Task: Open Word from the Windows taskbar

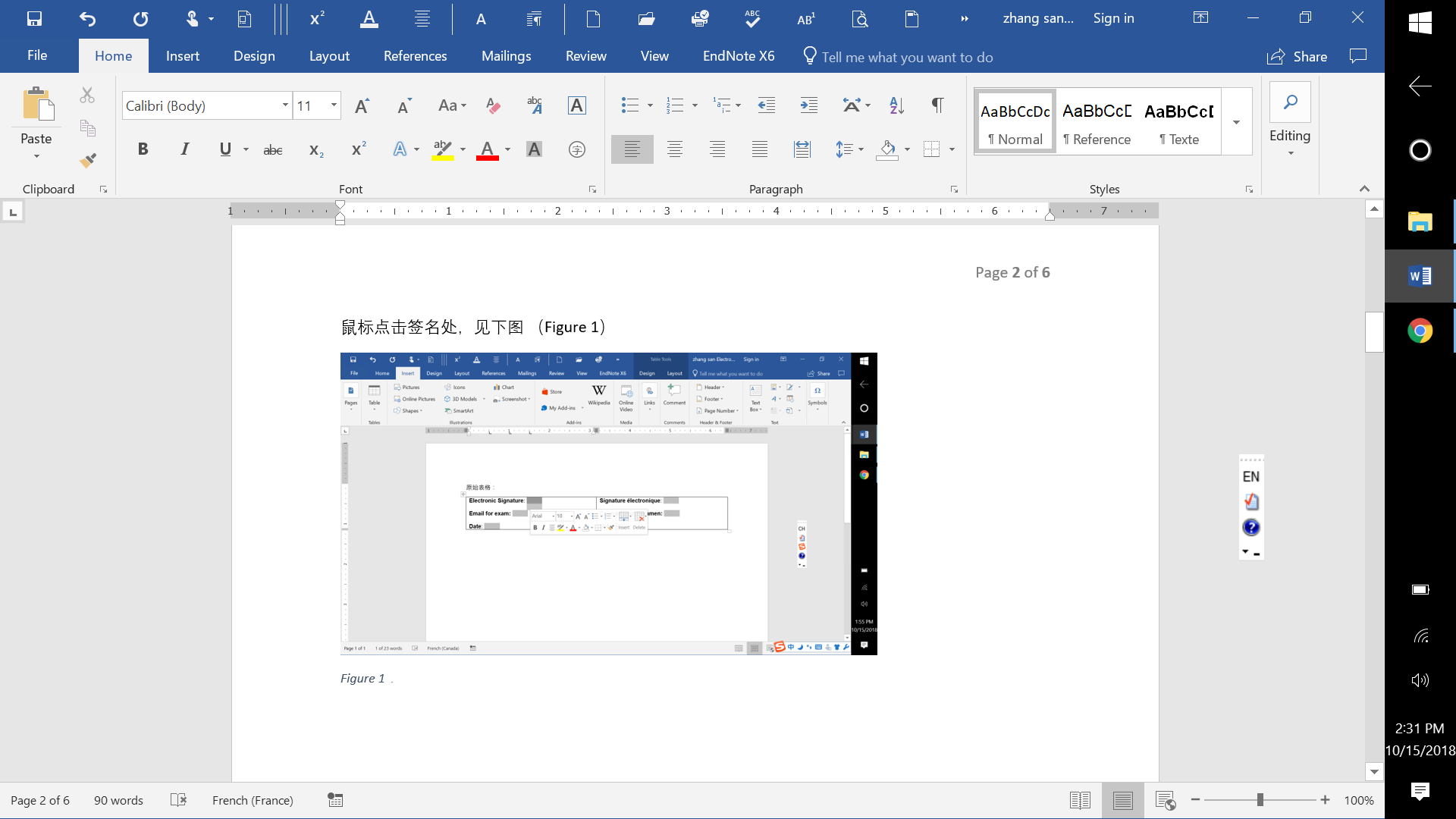Action: [x=1420, y=277]
